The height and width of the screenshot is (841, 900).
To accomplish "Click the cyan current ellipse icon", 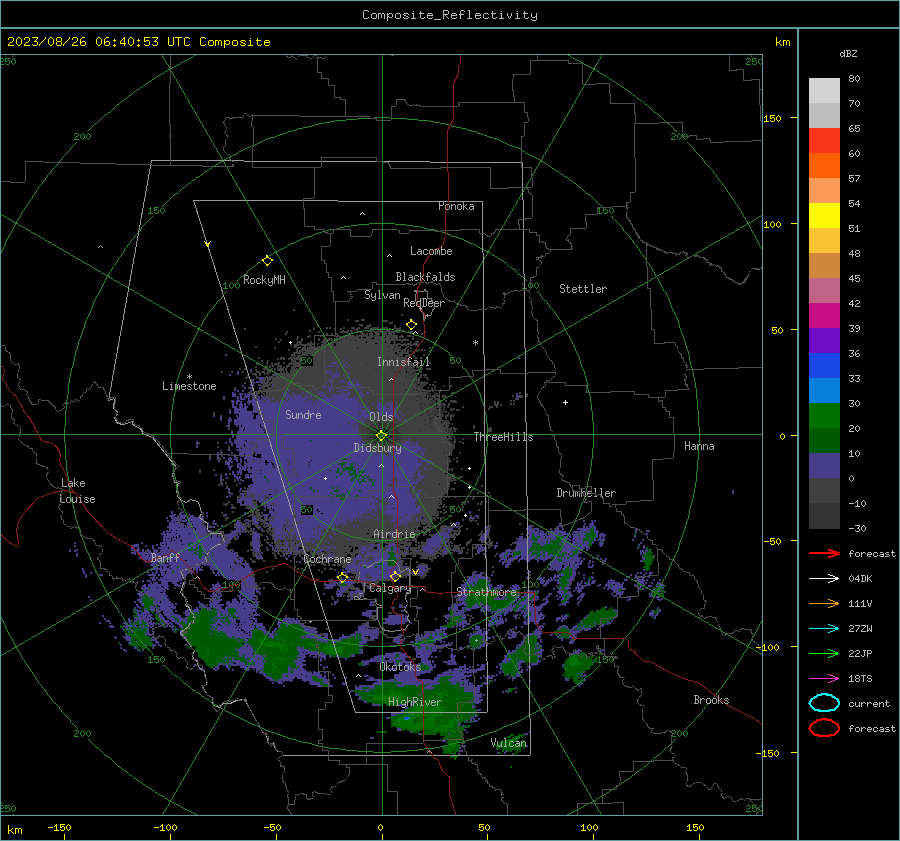I will click(824, 703).
